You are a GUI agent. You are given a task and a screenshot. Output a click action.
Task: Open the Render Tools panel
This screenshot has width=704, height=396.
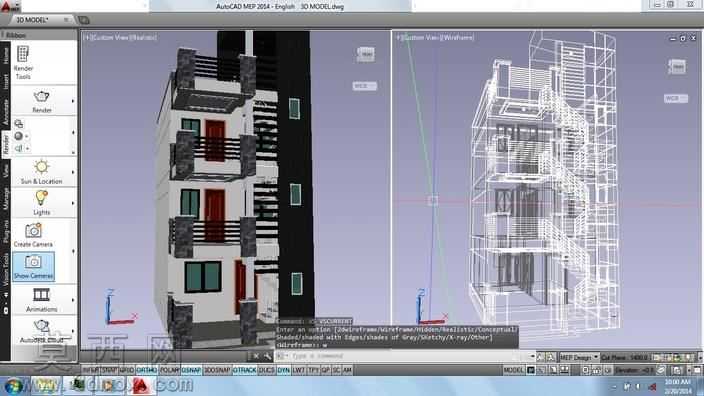[x=23, y=62]
